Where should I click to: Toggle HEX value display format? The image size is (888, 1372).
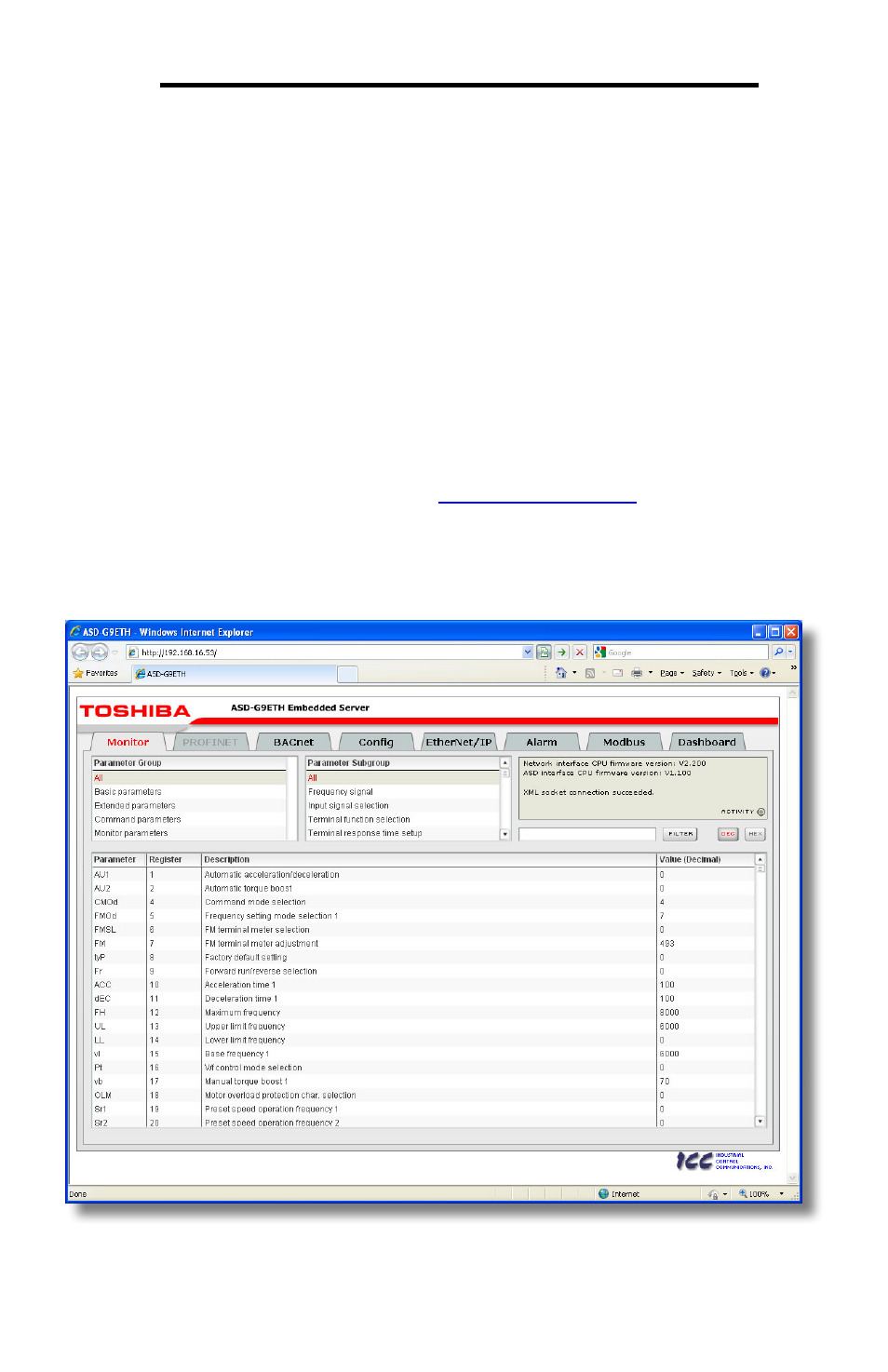(755, 834)
